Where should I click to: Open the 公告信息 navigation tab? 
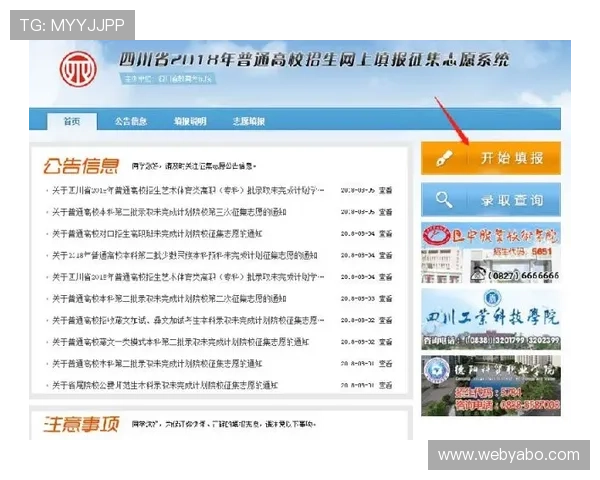[131, 121]
